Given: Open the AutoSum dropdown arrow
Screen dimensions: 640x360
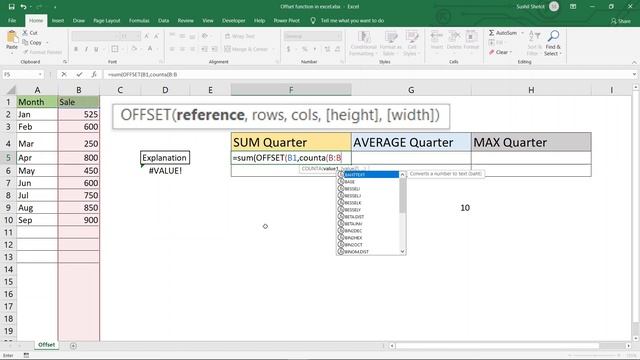Looking at the screenshot, I should pyautogui.click(x=522, y=33).
